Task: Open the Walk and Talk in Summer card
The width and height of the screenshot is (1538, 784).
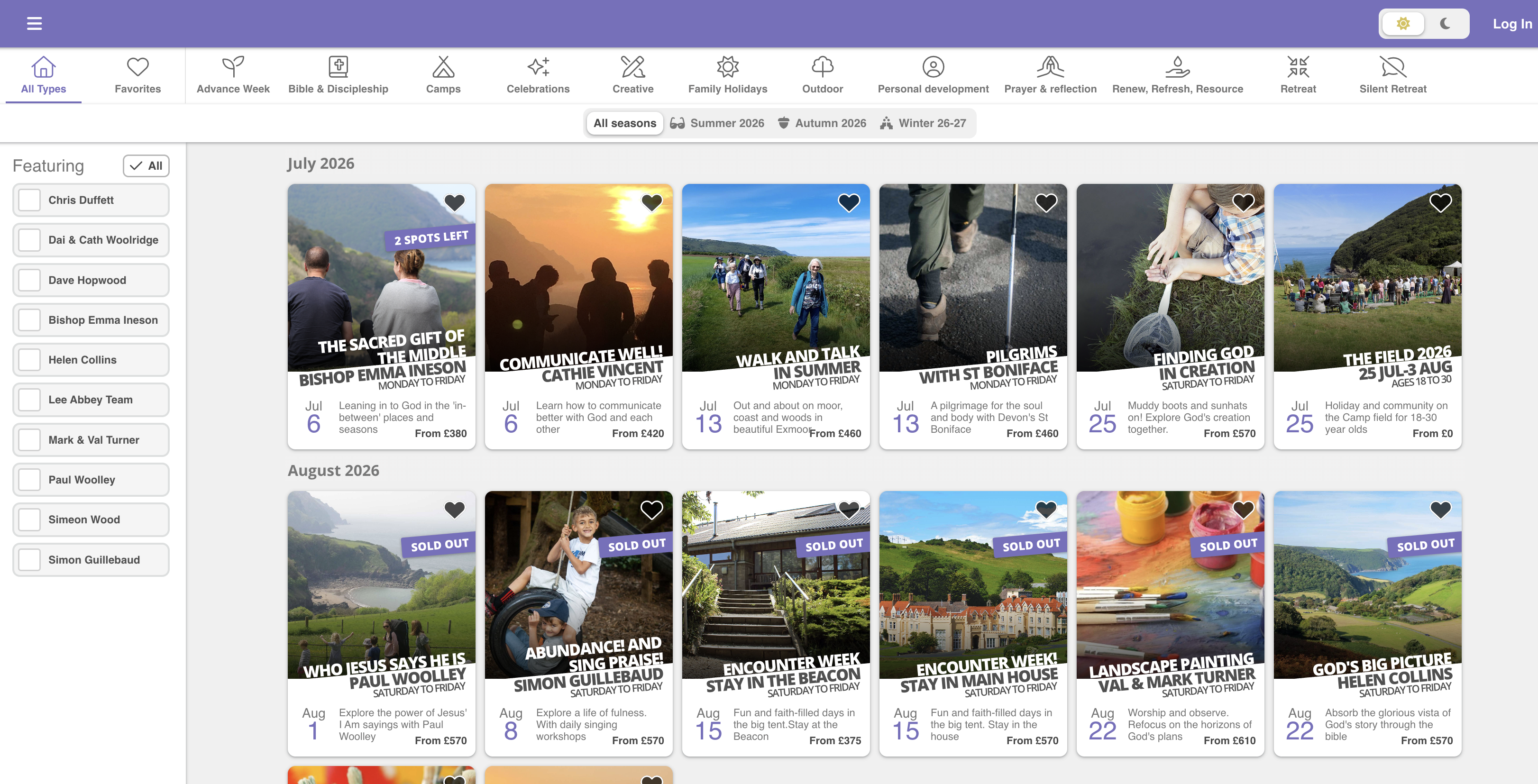Action: pyautogui.click(x=776, y=317)
